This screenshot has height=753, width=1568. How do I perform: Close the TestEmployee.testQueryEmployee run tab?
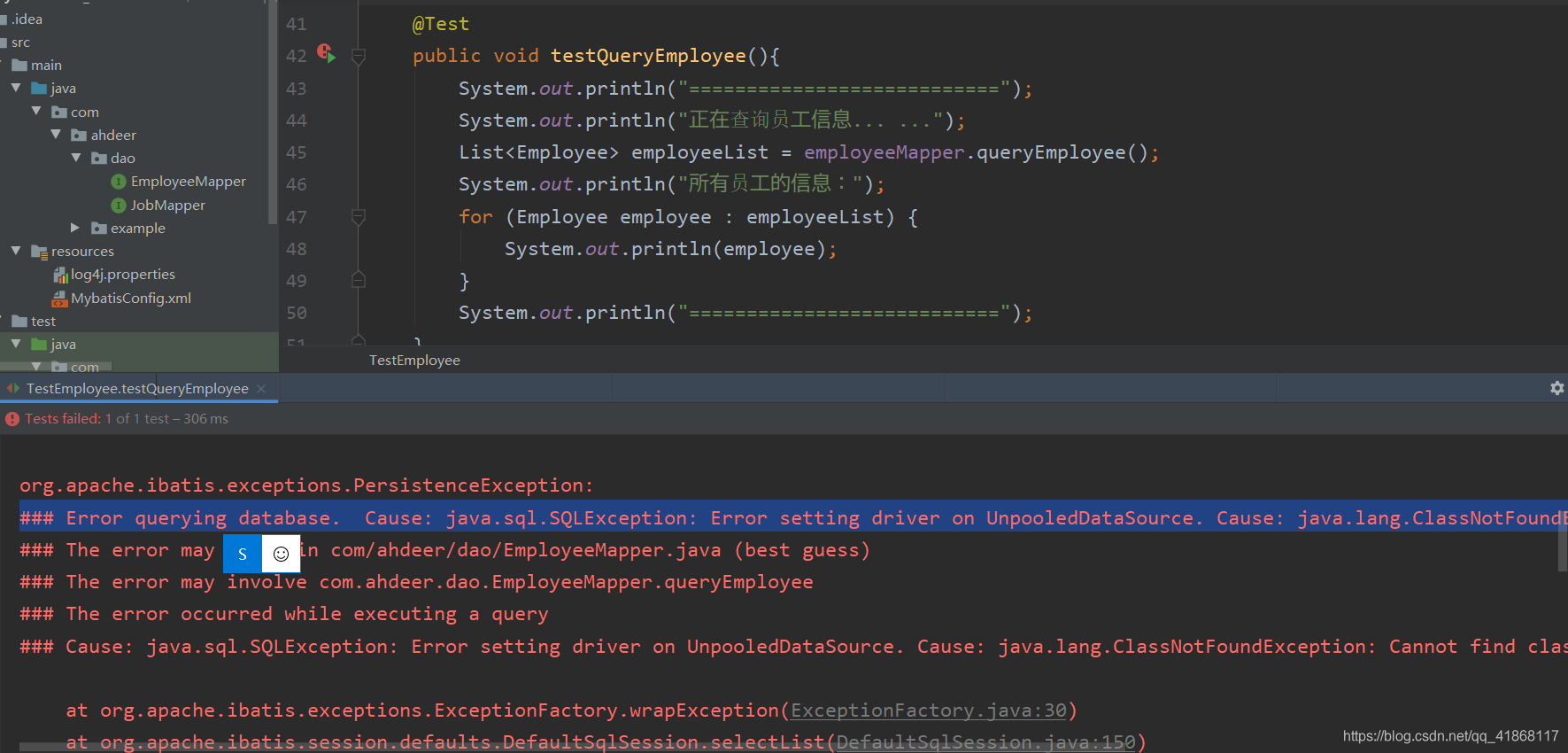(261, 388)
